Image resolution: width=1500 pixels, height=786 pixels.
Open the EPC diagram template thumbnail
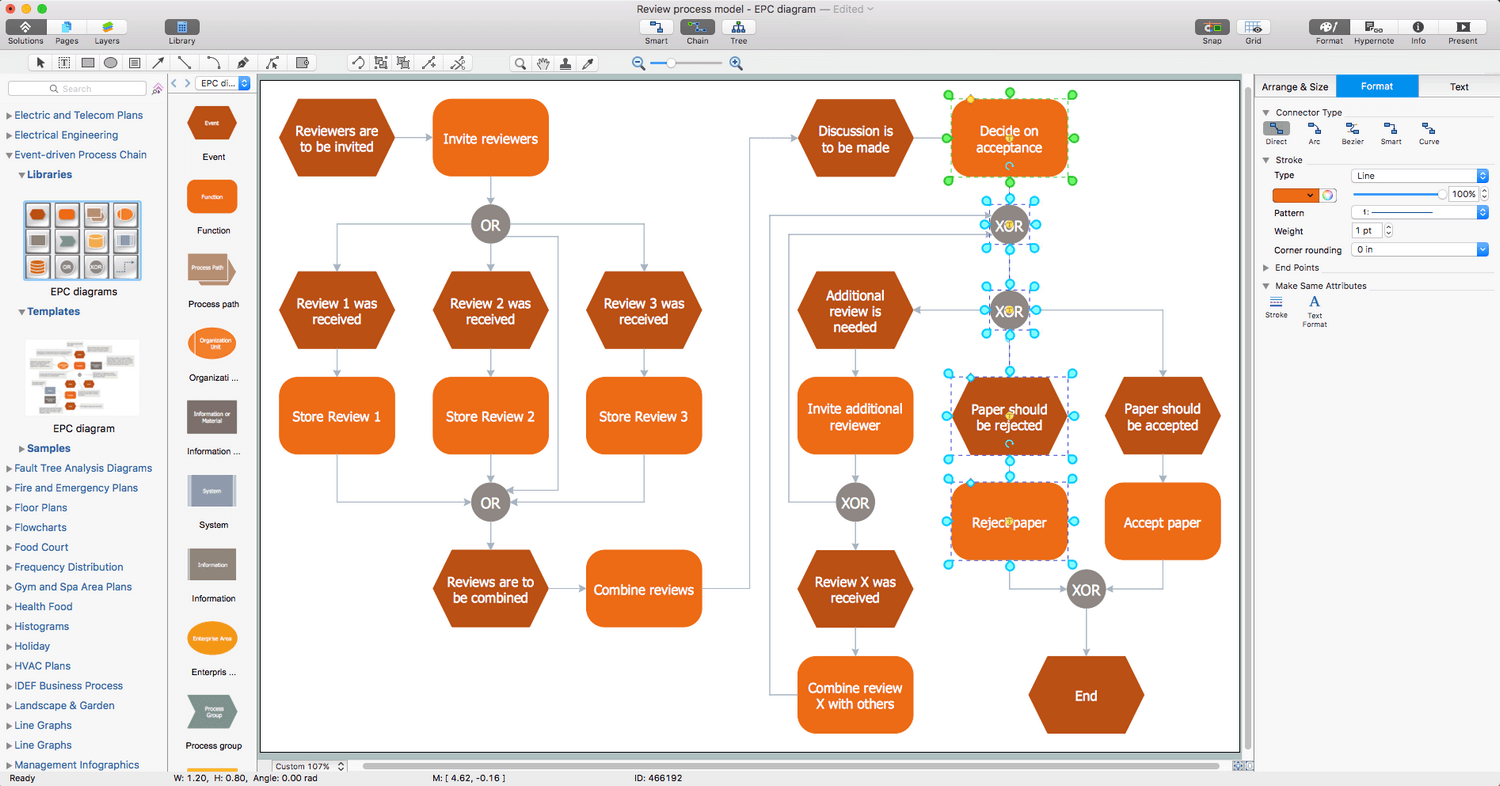coord(83,378)
